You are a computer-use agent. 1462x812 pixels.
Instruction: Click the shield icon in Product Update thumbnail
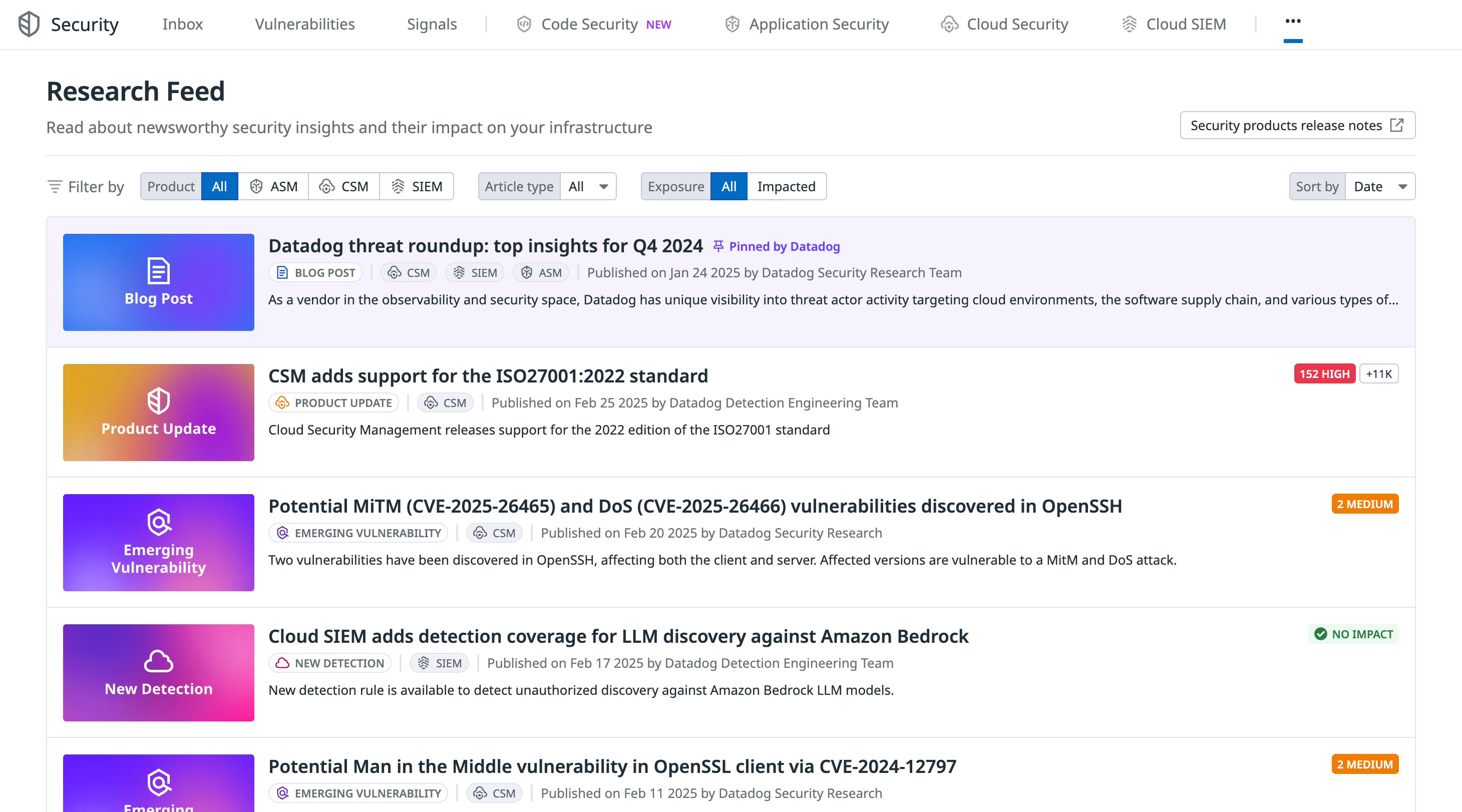[158, 401]
